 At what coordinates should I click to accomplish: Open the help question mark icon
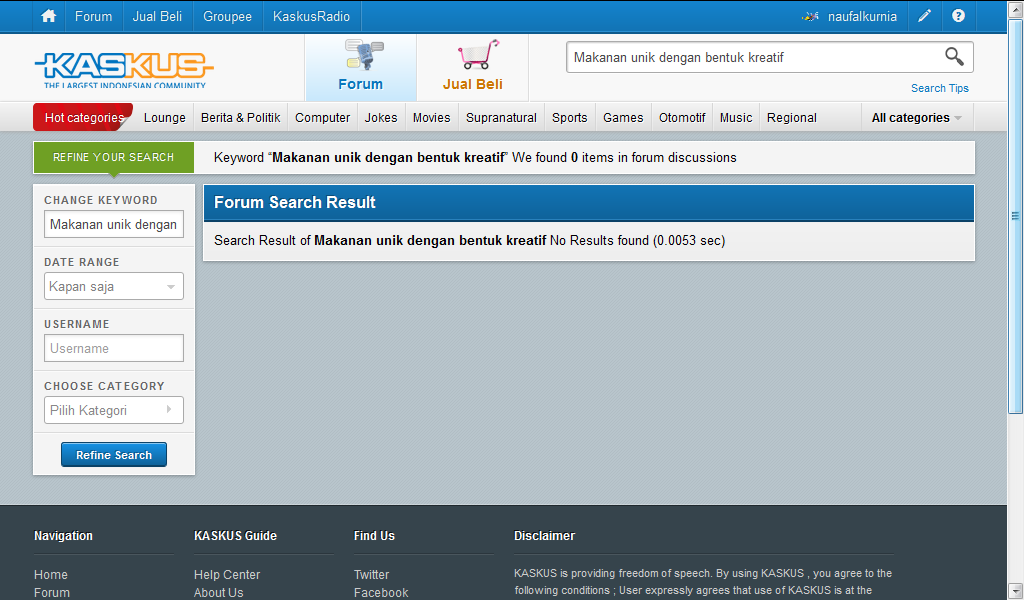coord(958,16)
